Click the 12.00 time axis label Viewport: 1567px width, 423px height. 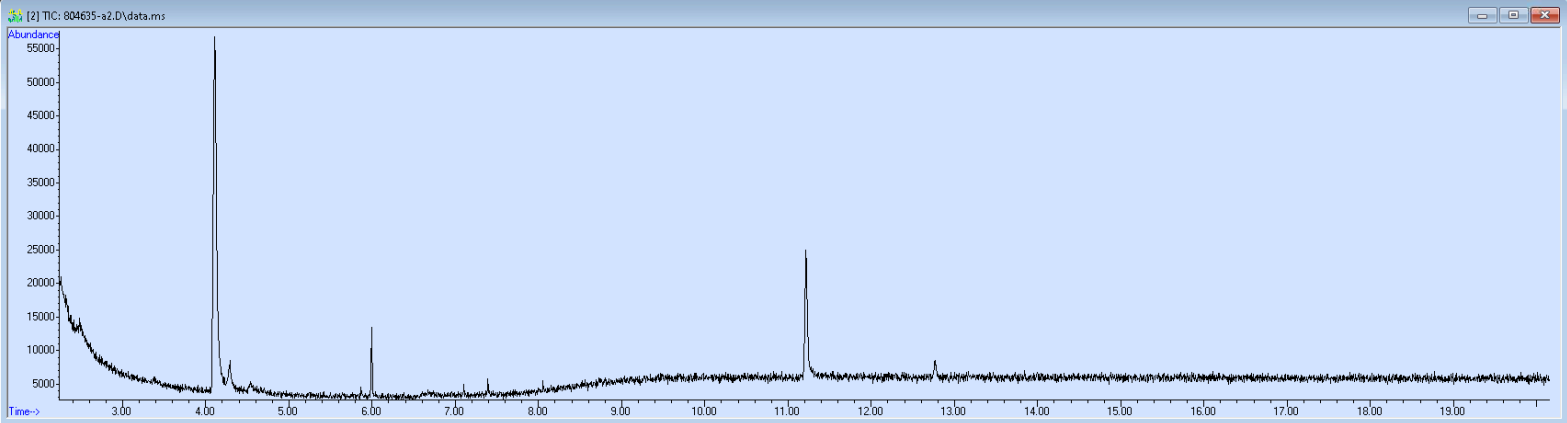(870, 411)
